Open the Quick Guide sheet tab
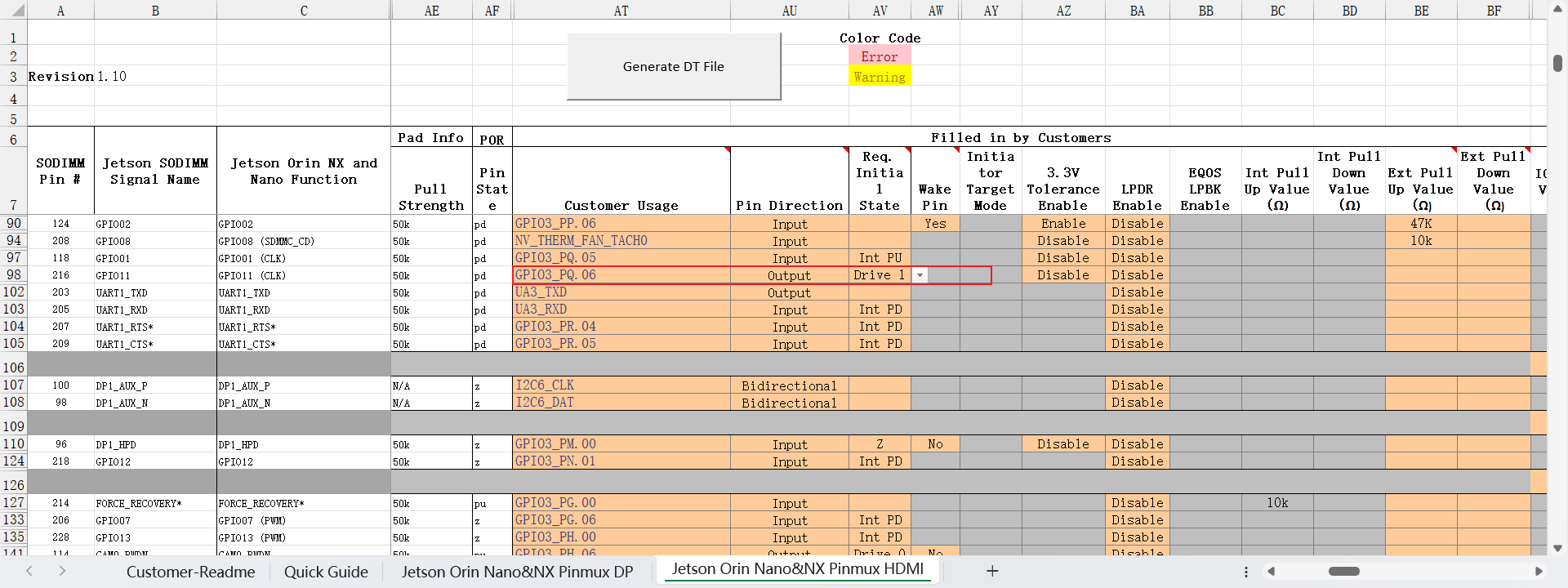 click(x=326, y=572)
